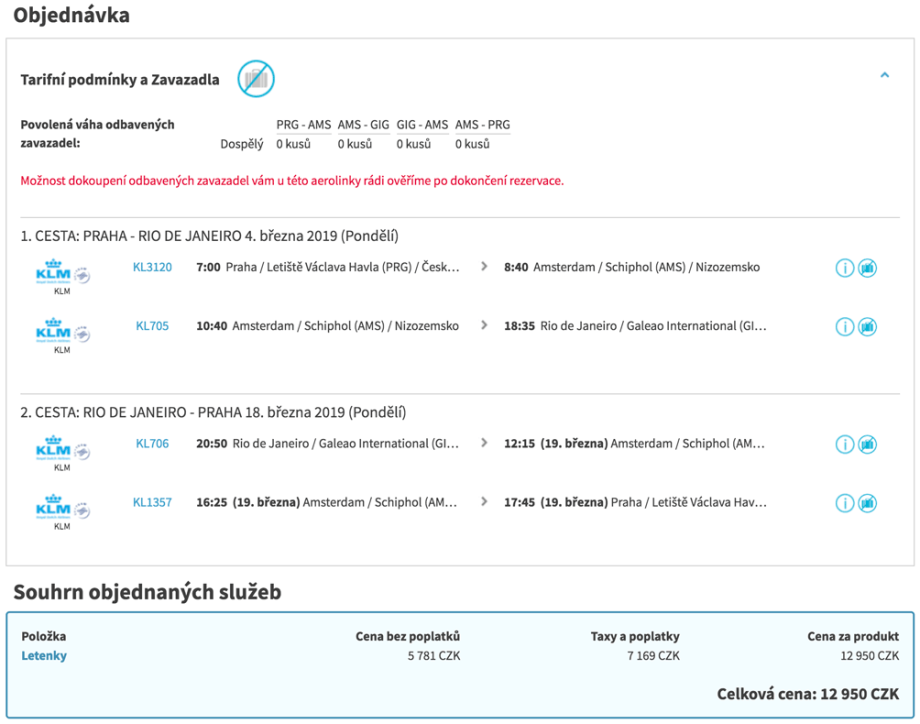Open info icon for flight KL3120
The width and height of the screenshot is (920, 724).
click(x=845, y=268)
